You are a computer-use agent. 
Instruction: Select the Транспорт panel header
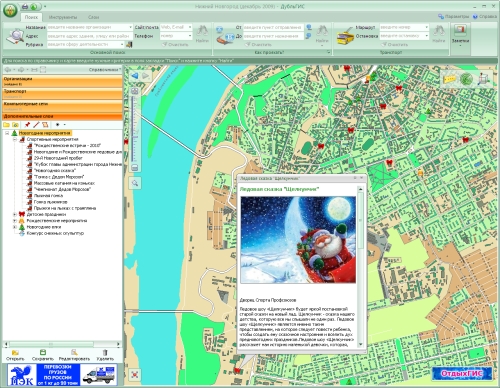[63, 93]
